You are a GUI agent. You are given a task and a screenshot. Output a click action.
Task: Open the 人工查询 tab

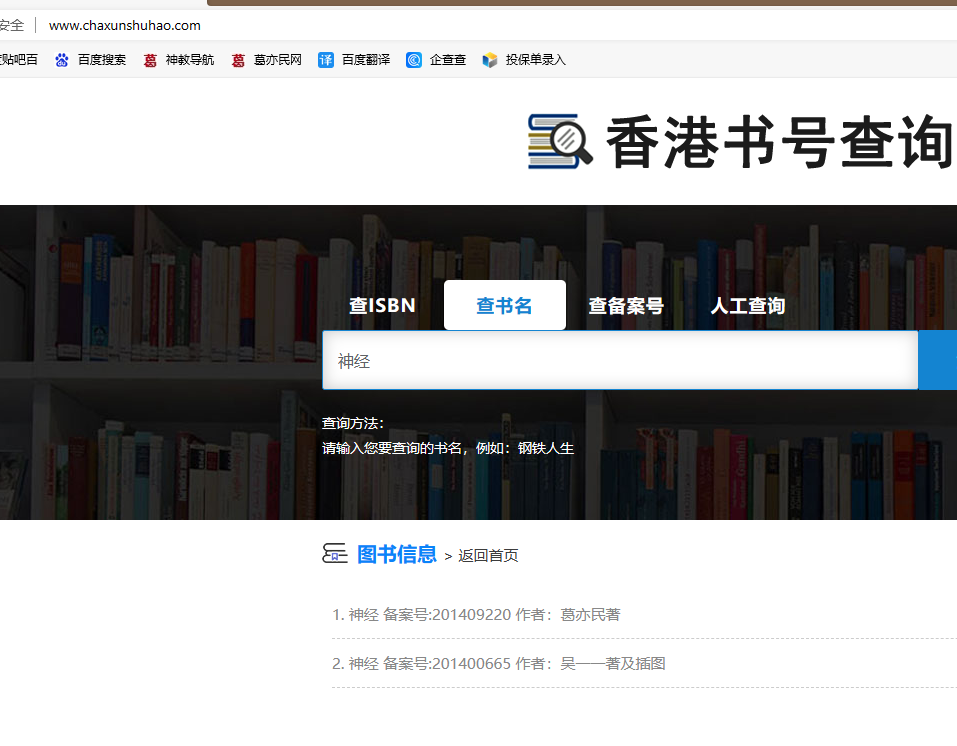pos(748,306)
